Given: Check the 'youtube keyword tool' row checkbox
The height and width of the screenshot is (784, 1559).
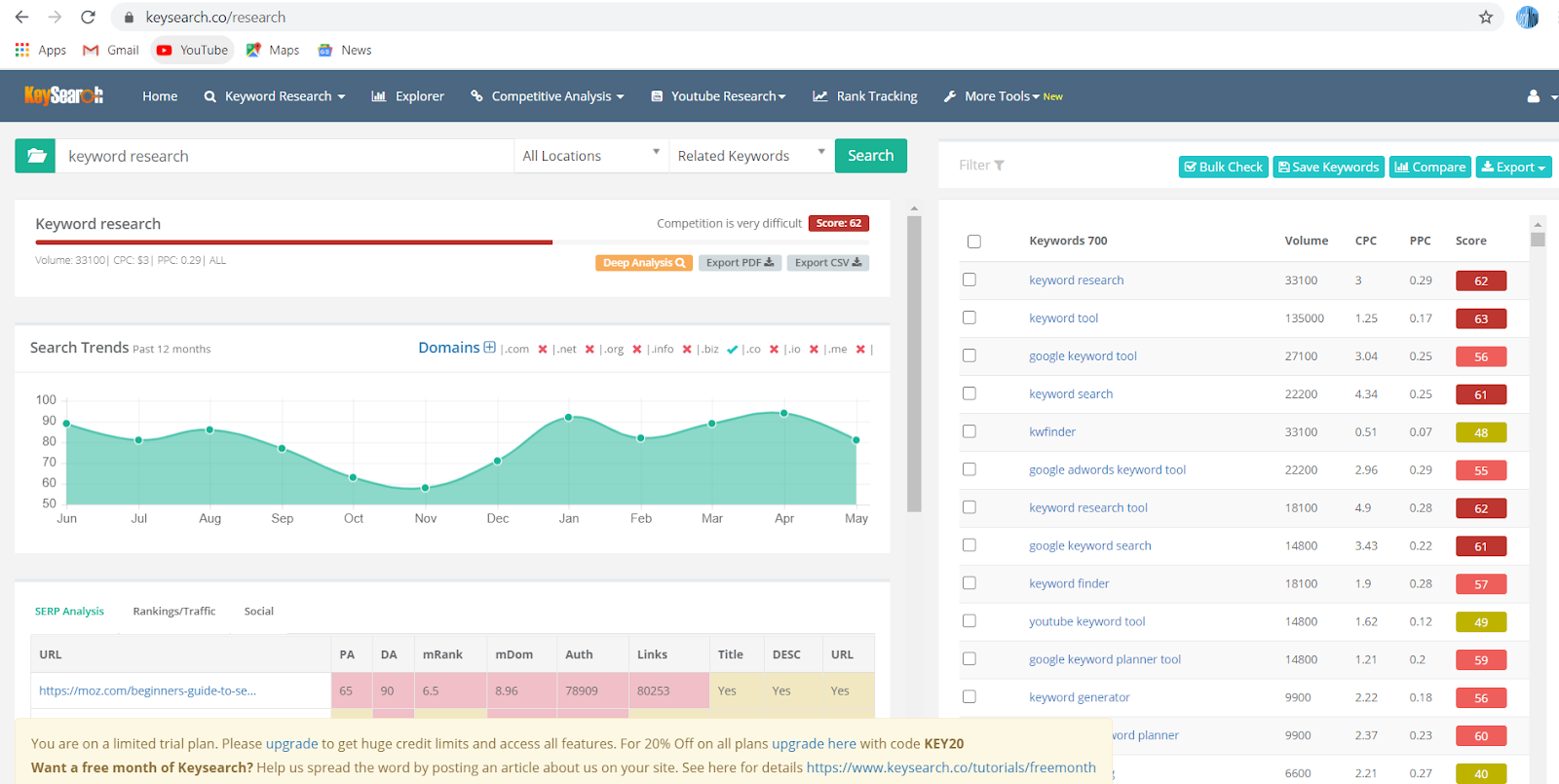Looking at the screenshot, I should (969, 621).
